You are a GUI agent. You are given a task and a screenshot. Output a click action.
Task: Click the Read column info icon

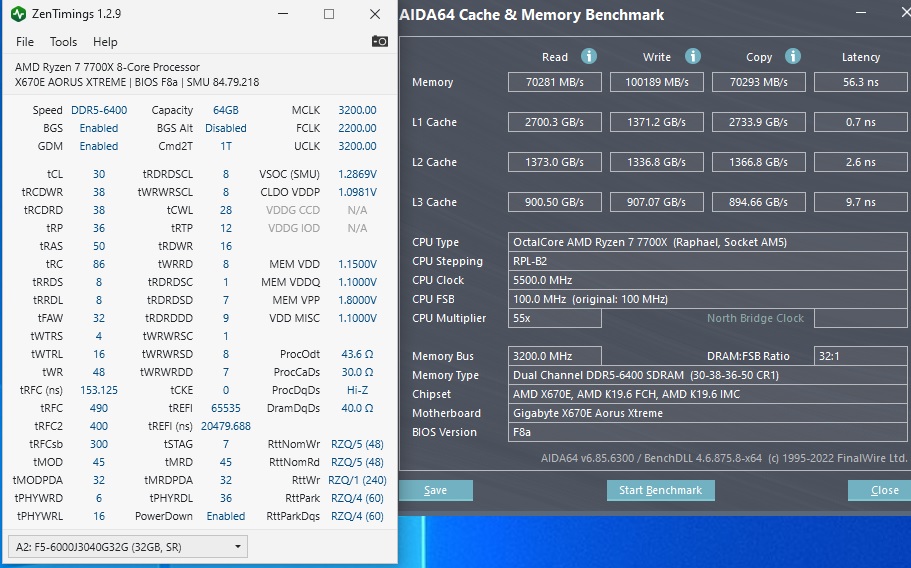(589, 56)
